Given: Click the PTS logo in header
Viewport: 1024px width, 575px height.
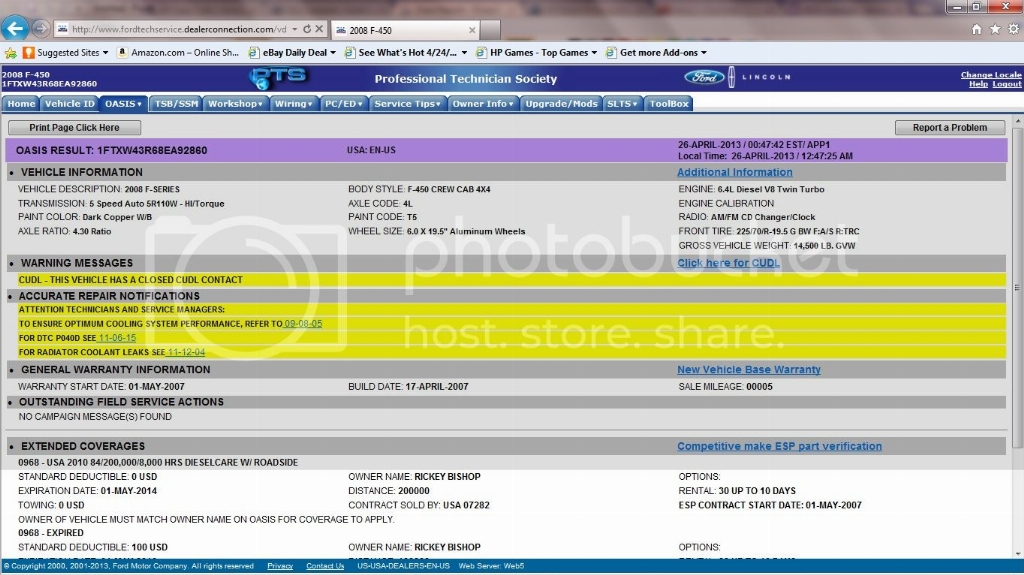Looking at the screenshot, I should [278, 78].
